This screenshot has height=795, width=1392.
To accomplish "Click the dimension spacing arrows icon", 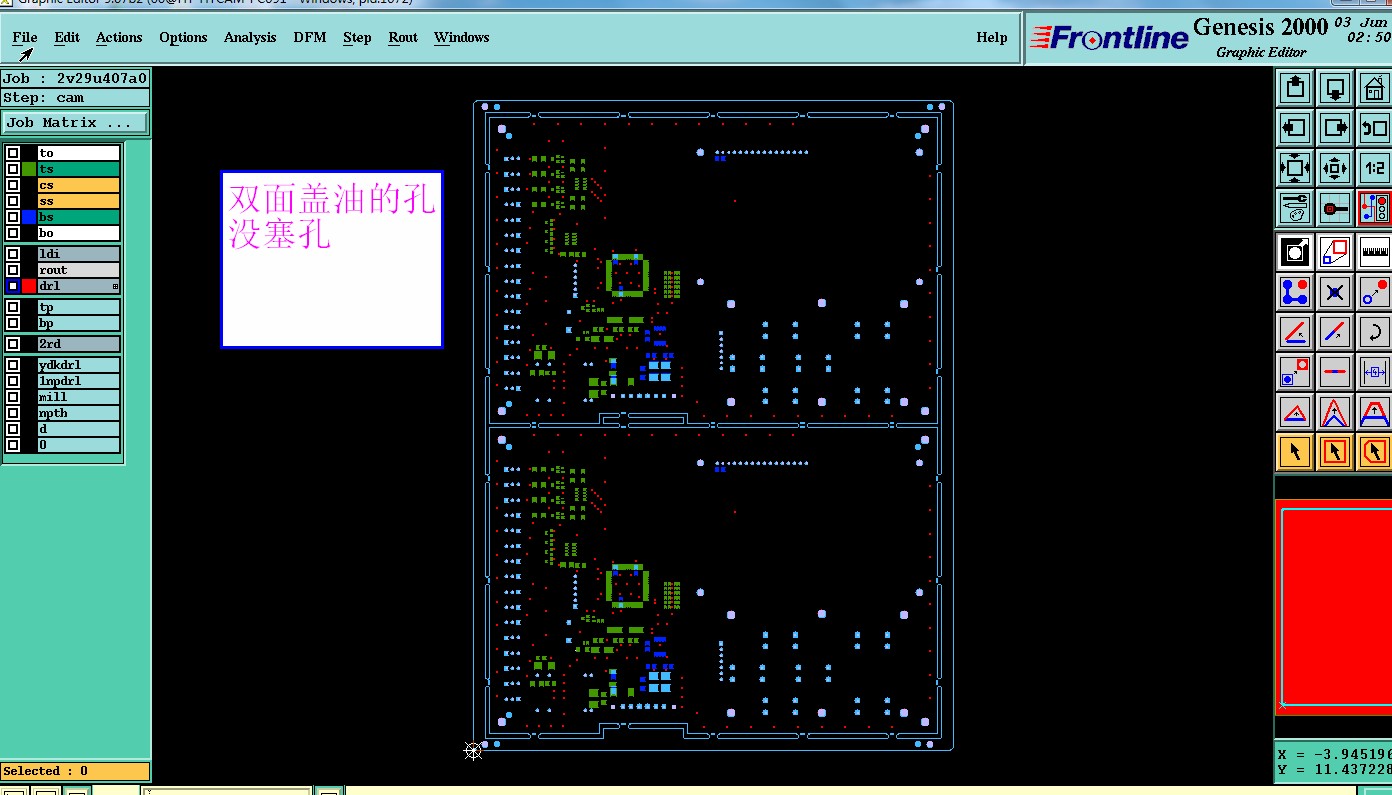I will pyautogui.click(x=1374, y=372).
